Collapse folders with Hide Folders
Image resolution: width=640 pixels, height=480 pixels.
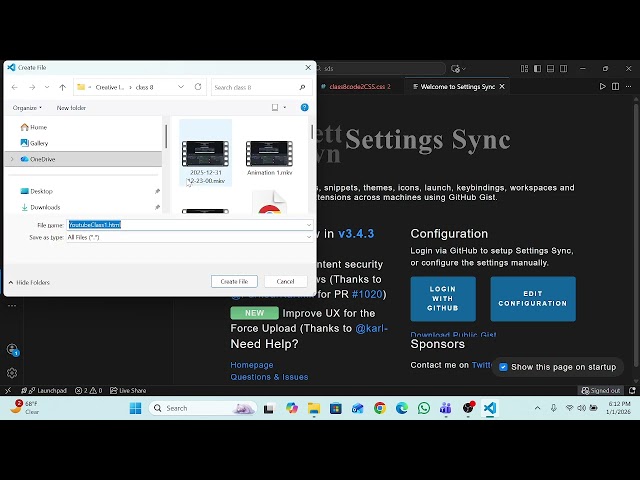tap(29, 282)
